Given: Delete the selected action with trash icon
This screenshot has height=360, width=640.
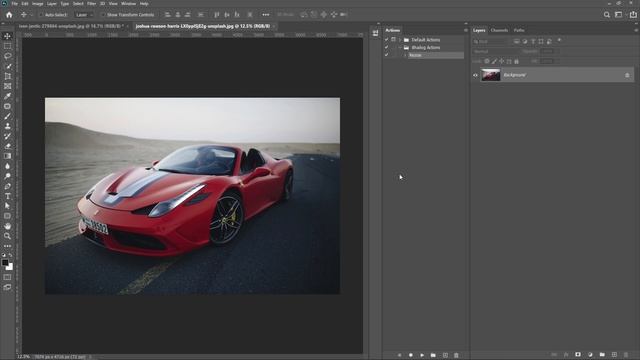Looking at the screenshot, I should coord(456,355).
